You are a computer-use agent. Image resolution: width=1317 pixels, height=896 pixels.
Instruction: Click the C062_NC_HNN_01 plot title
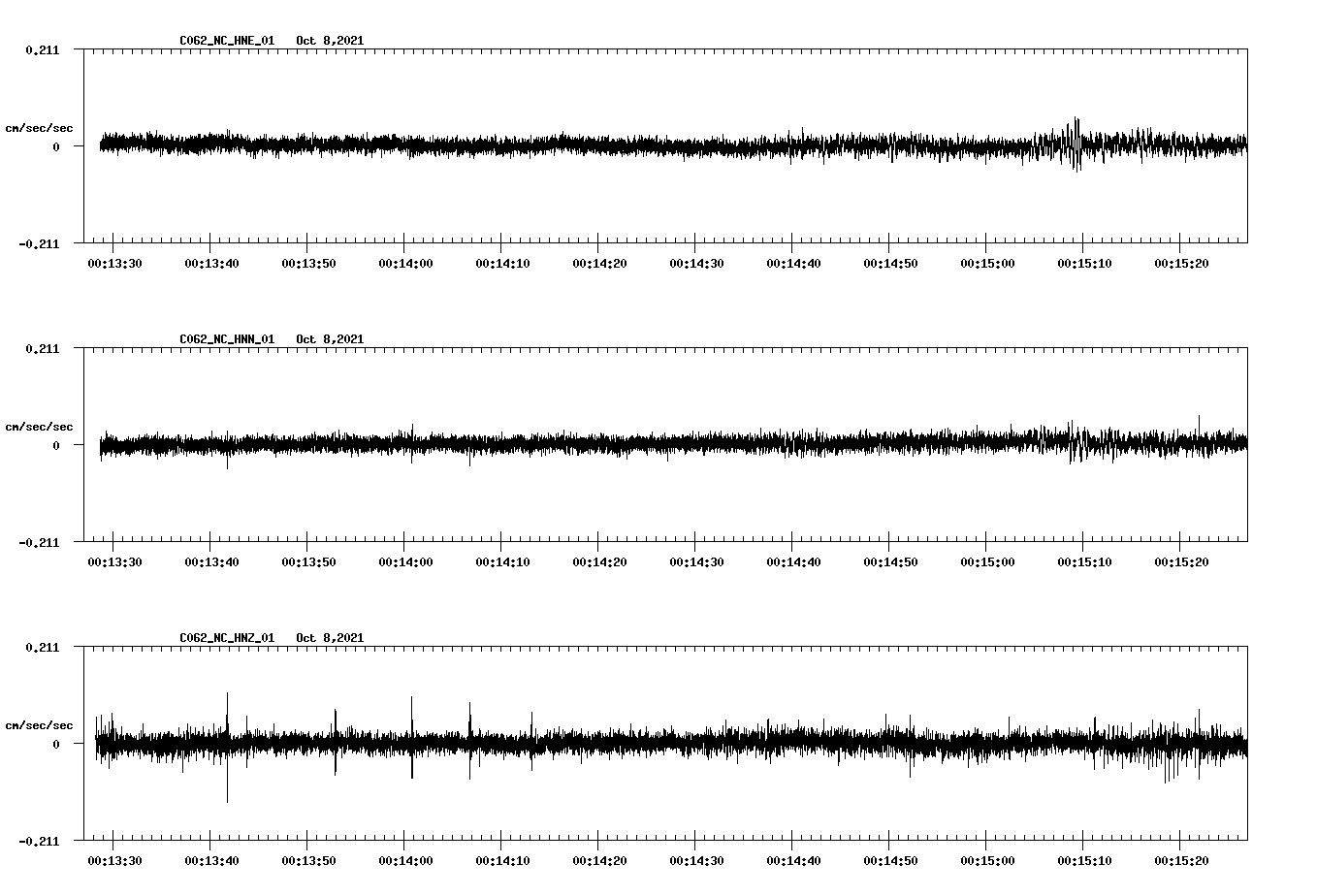[x=227, y=339]
